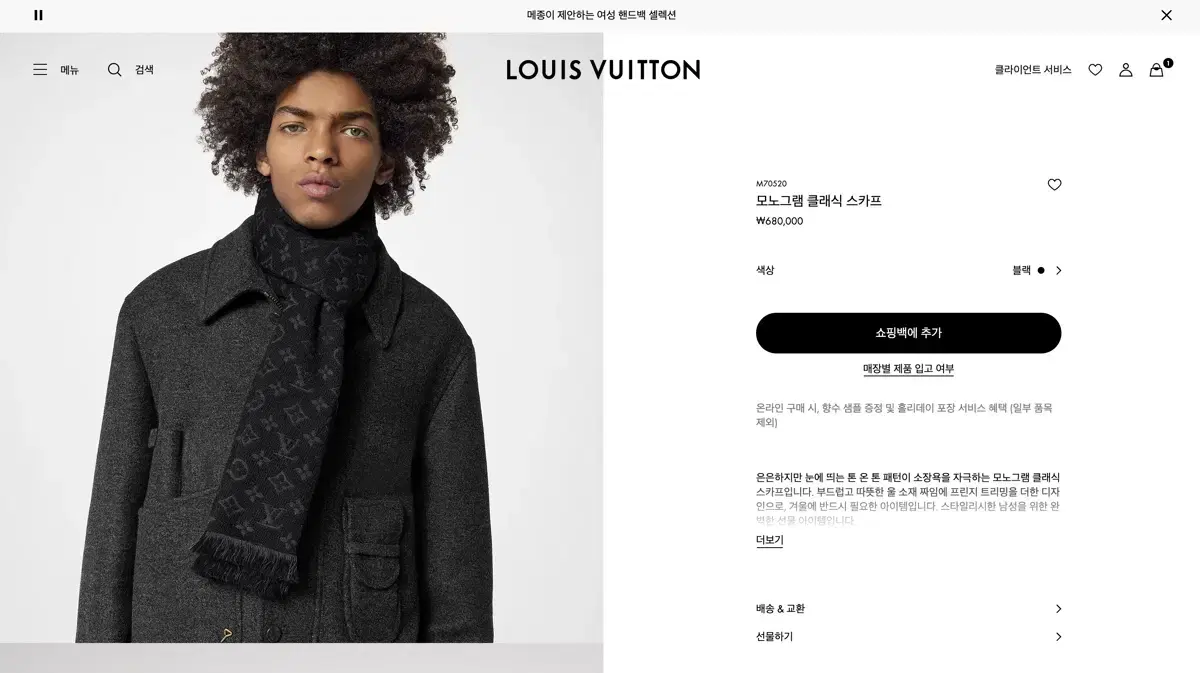Open 매장별 제품 입고 여부 link

point(908,369)
